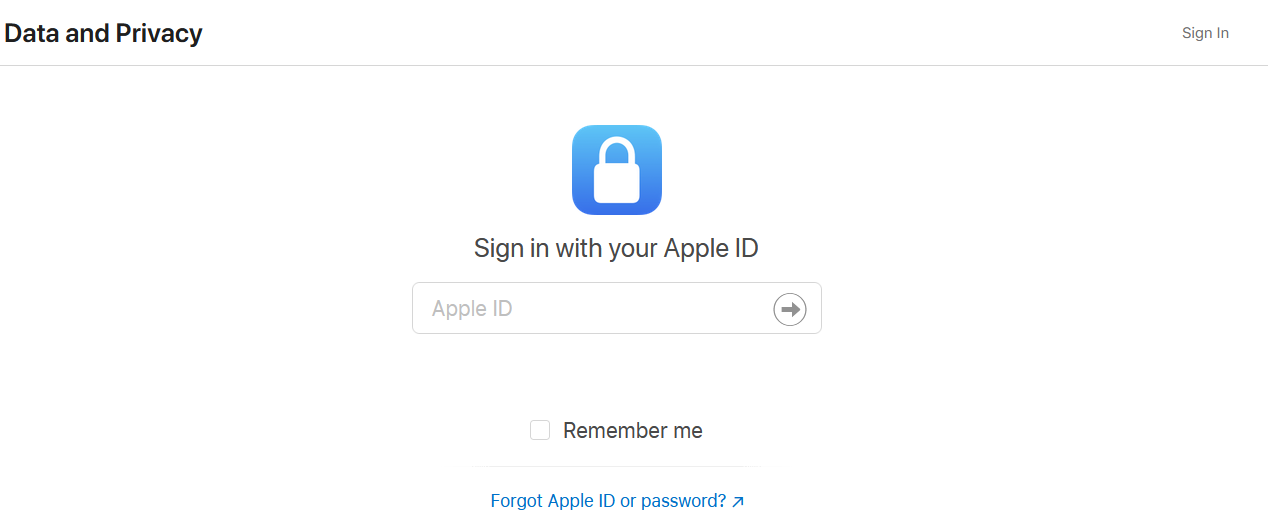The height and width of the screenshot is (531, 1268).
Task: Click the Remember me label text
Action: 632,431
